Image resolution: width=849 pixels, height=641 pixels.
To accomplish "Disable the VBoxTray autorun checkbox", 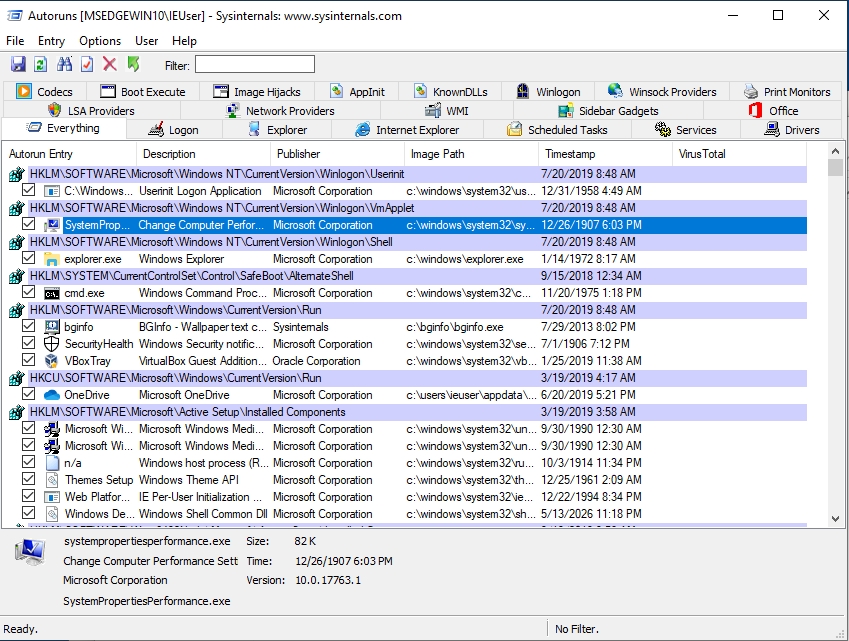I will click(x=29, y=361).
